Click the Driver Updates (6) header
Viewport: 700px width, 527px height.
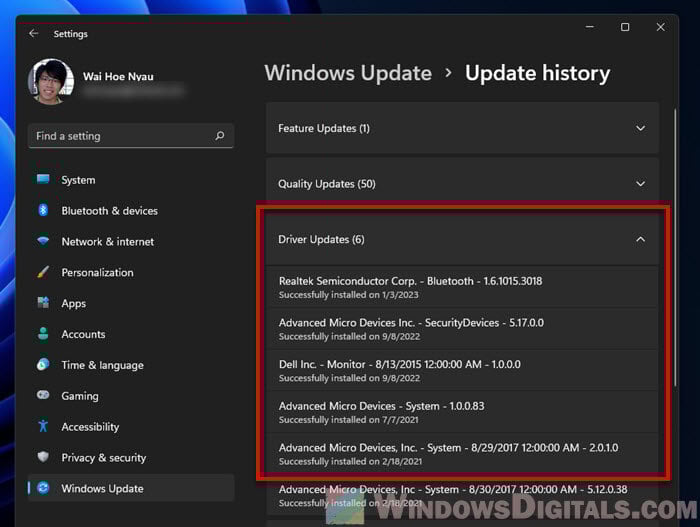pos(462,239)
